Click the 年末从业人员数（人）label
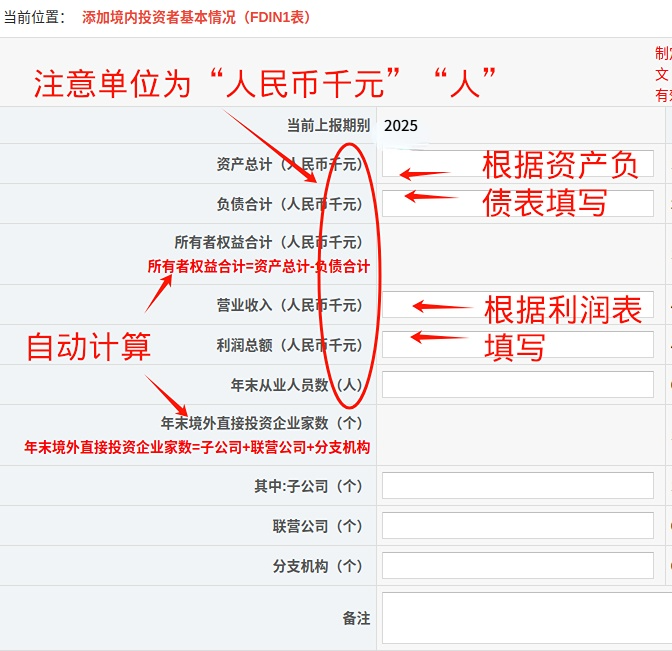 coord(296,385)
